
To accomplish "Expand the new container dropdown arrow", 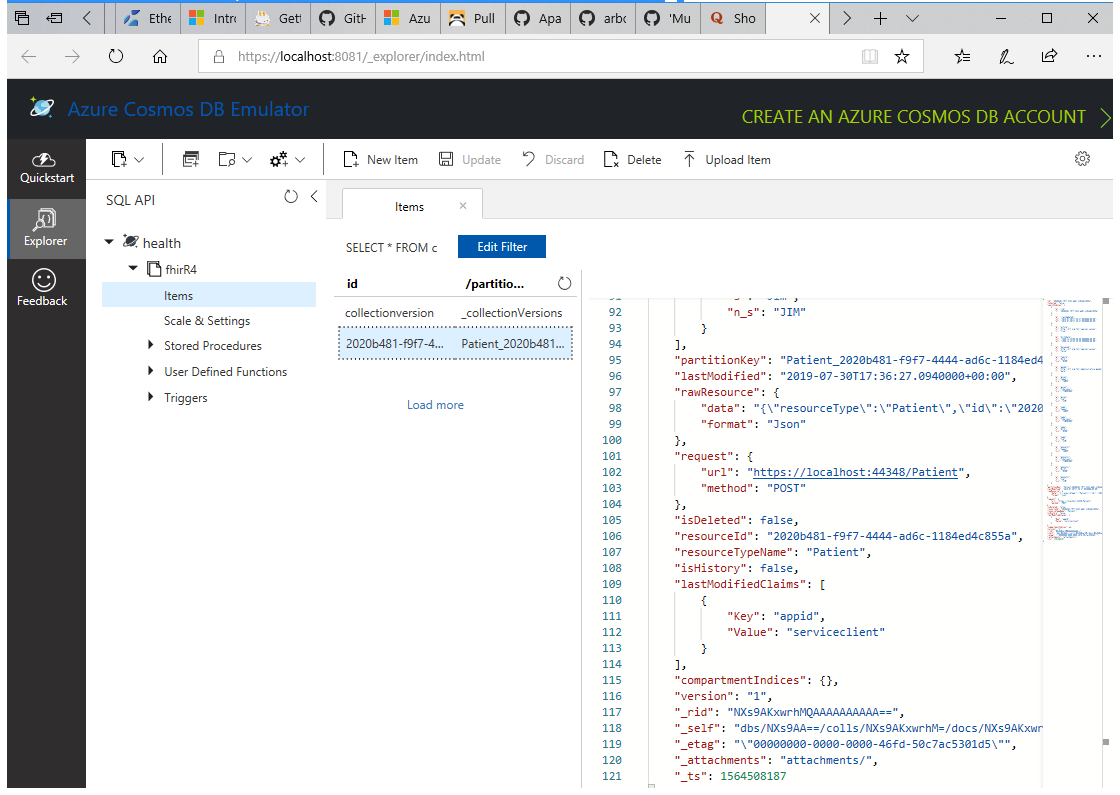I will [137, 159].
